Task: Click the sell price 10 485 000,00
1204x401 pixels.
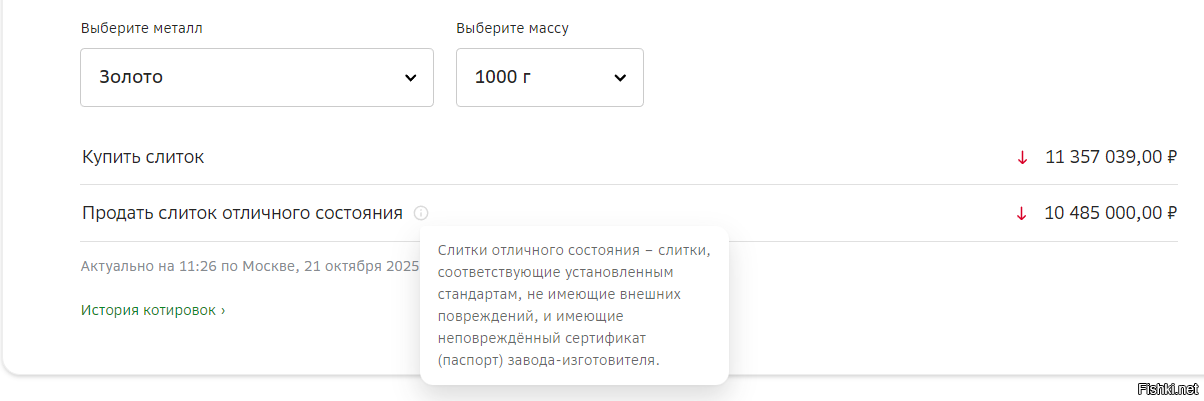Action: pyautogui.click(x=1103, y=213)
